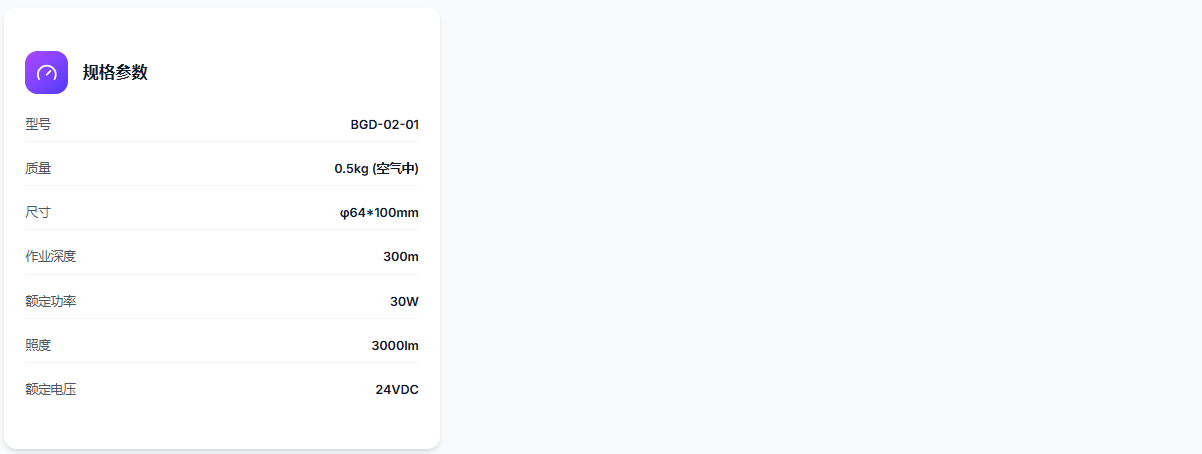
Task: Select the 额定功率 label
Action: 50,301
